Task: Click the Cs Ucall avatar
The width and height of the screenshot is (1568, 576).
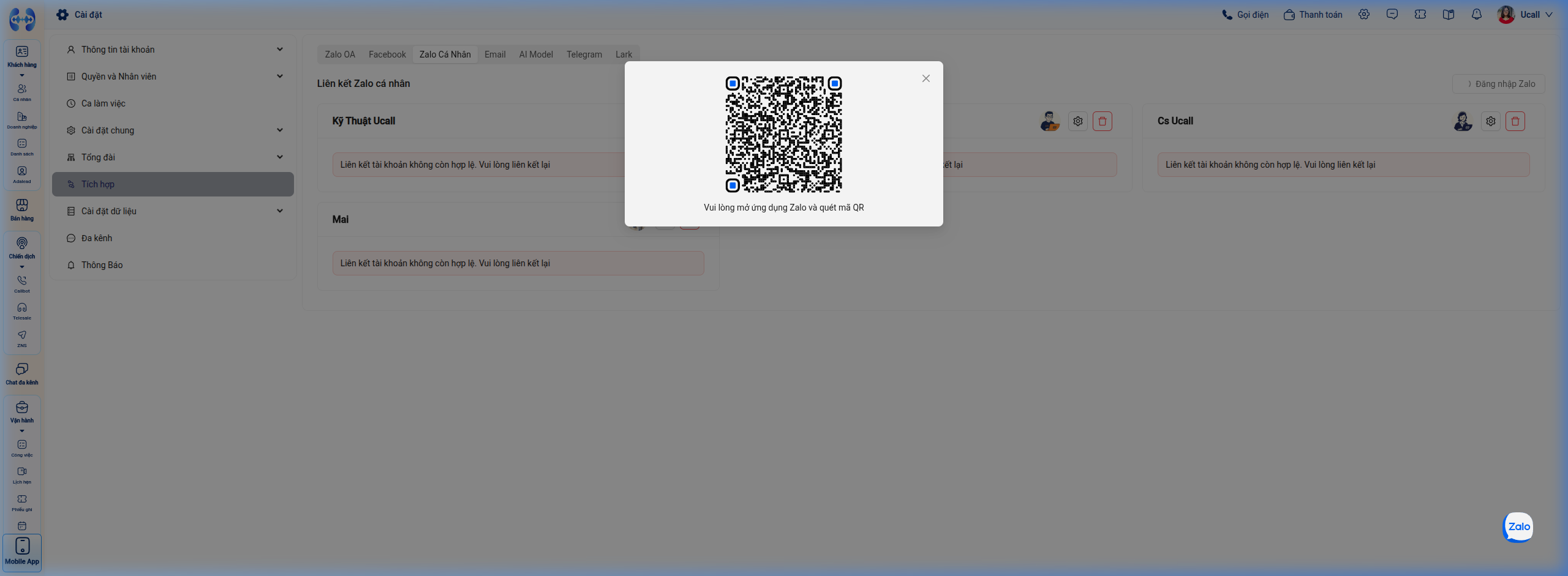Action: click(1463, 121)
